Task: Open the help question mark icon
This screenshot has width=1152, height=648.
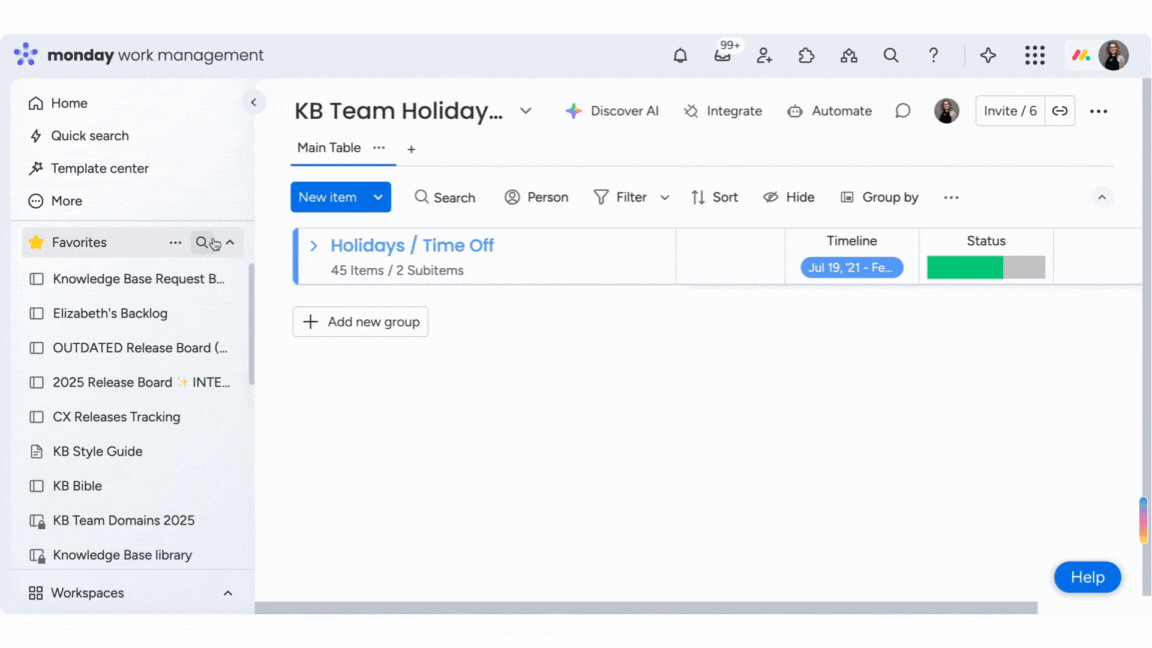Action: click(933, 55)
